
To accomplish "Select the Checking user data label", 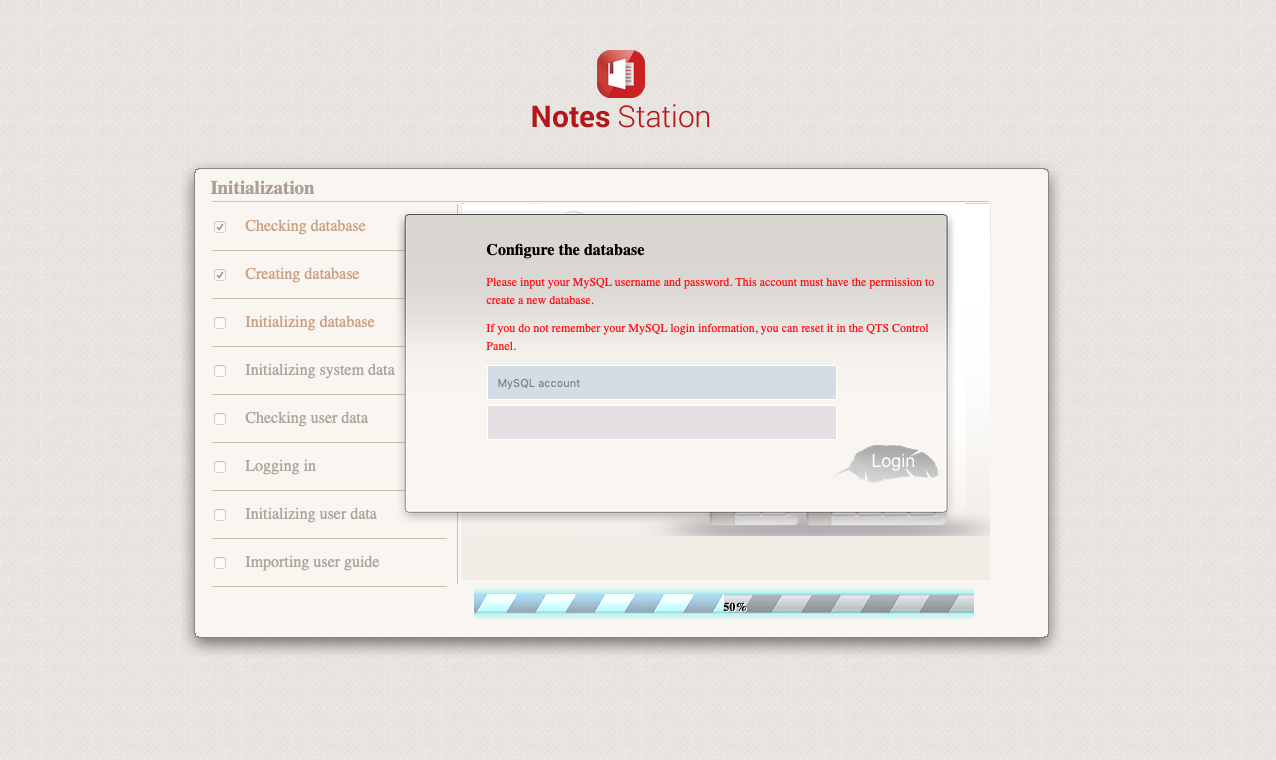I will coord(306,418).
